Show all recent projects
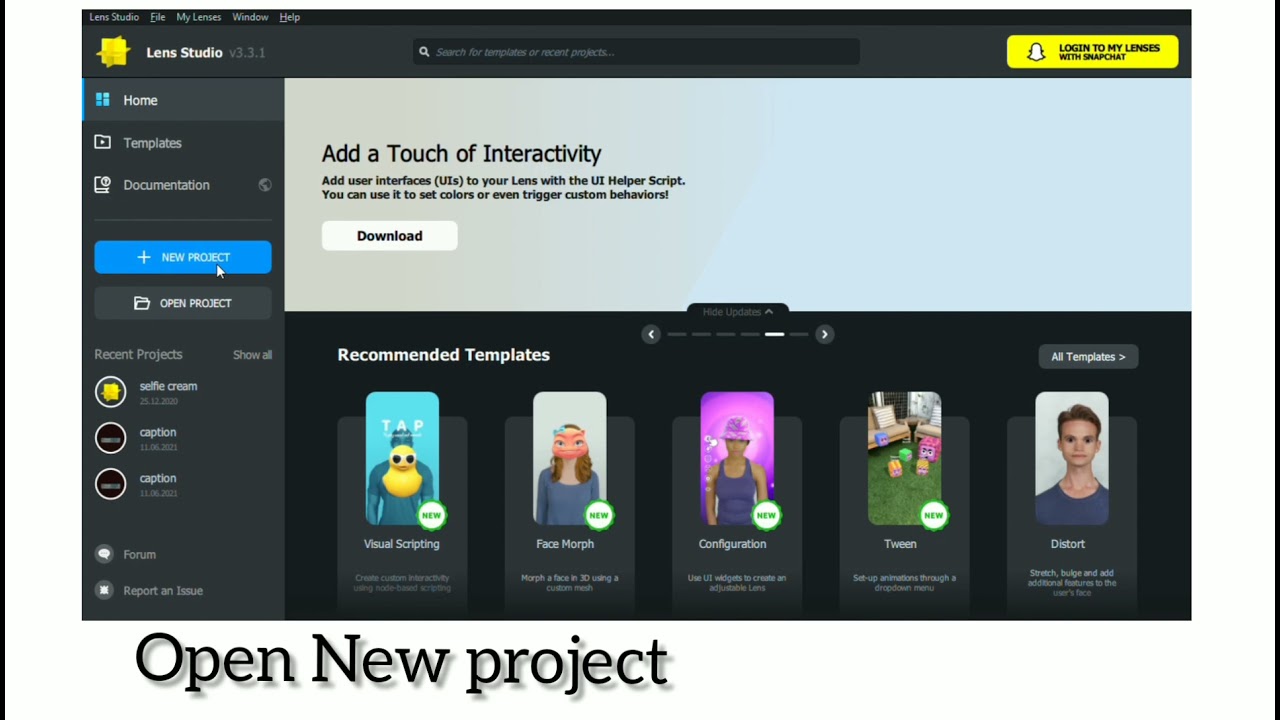Image resolution: width=1280 pixels, height=720 pixels. [252, 355]
